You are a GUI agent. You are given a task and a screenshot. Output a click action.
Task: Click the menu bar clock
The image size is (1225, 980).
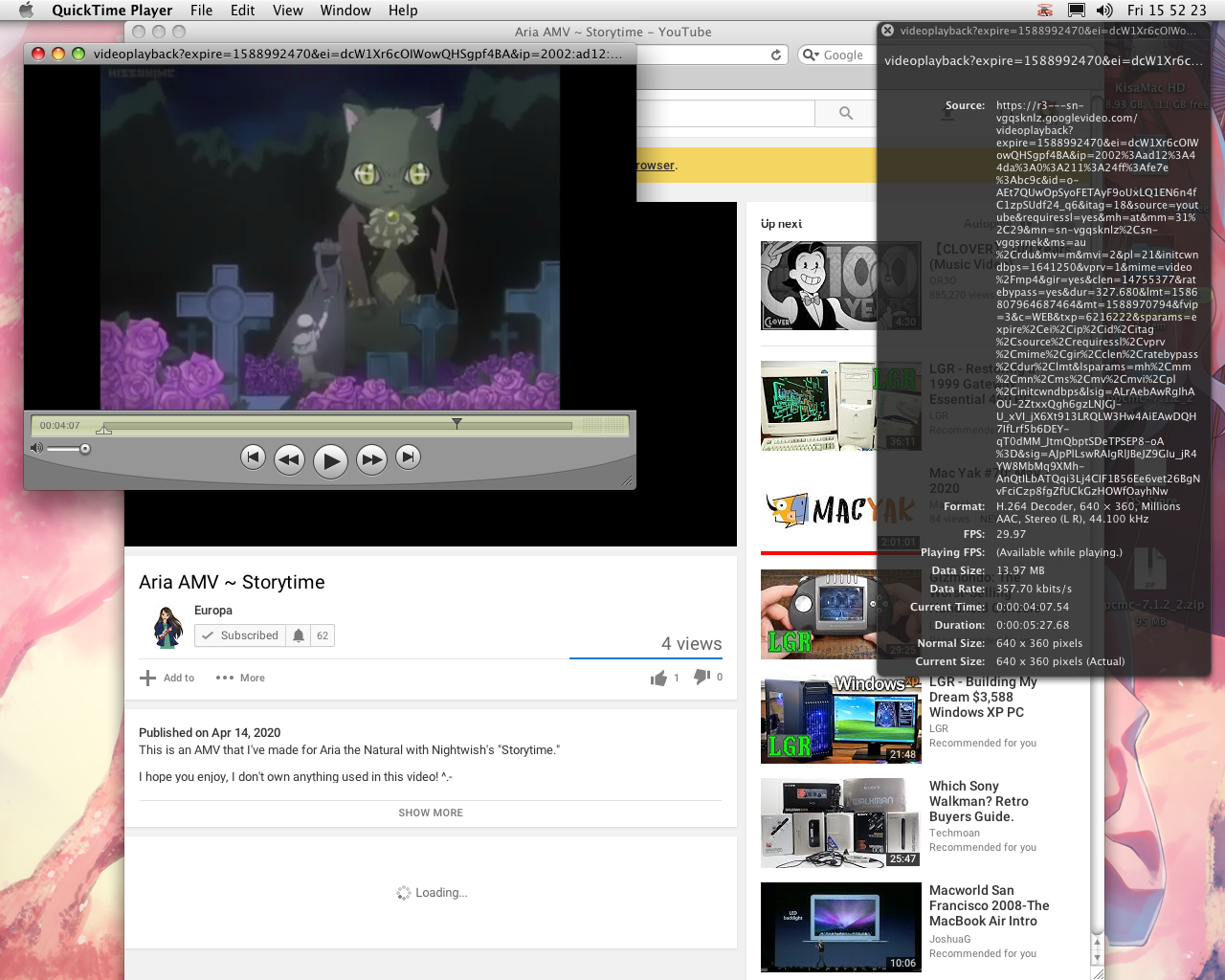[1167, 10]
